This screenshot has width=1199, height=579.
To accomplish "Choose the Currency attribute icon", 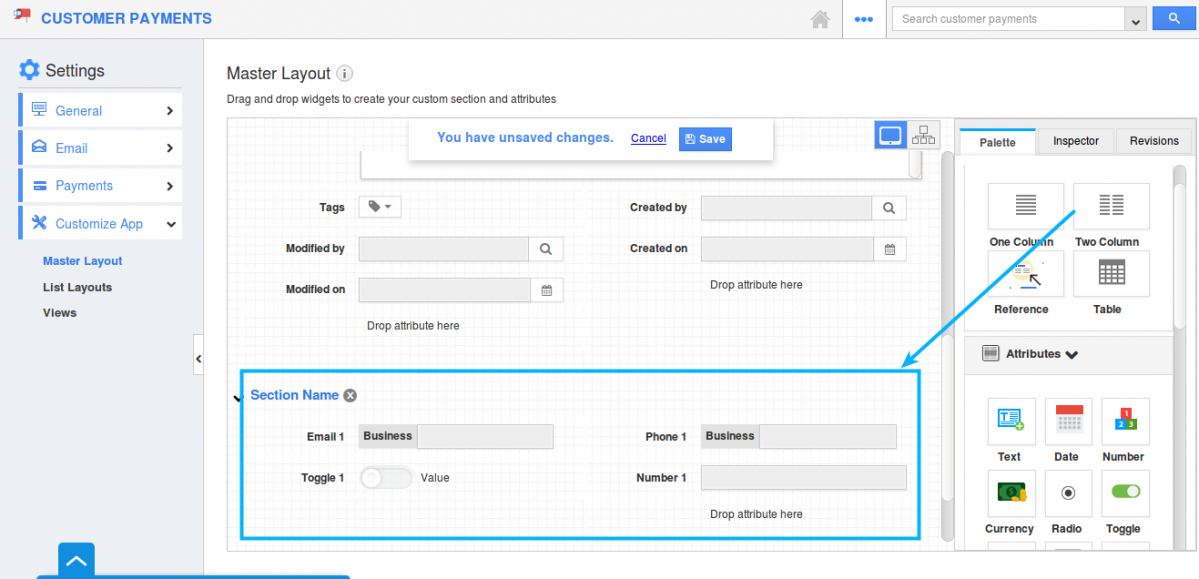I will 1012,493.
